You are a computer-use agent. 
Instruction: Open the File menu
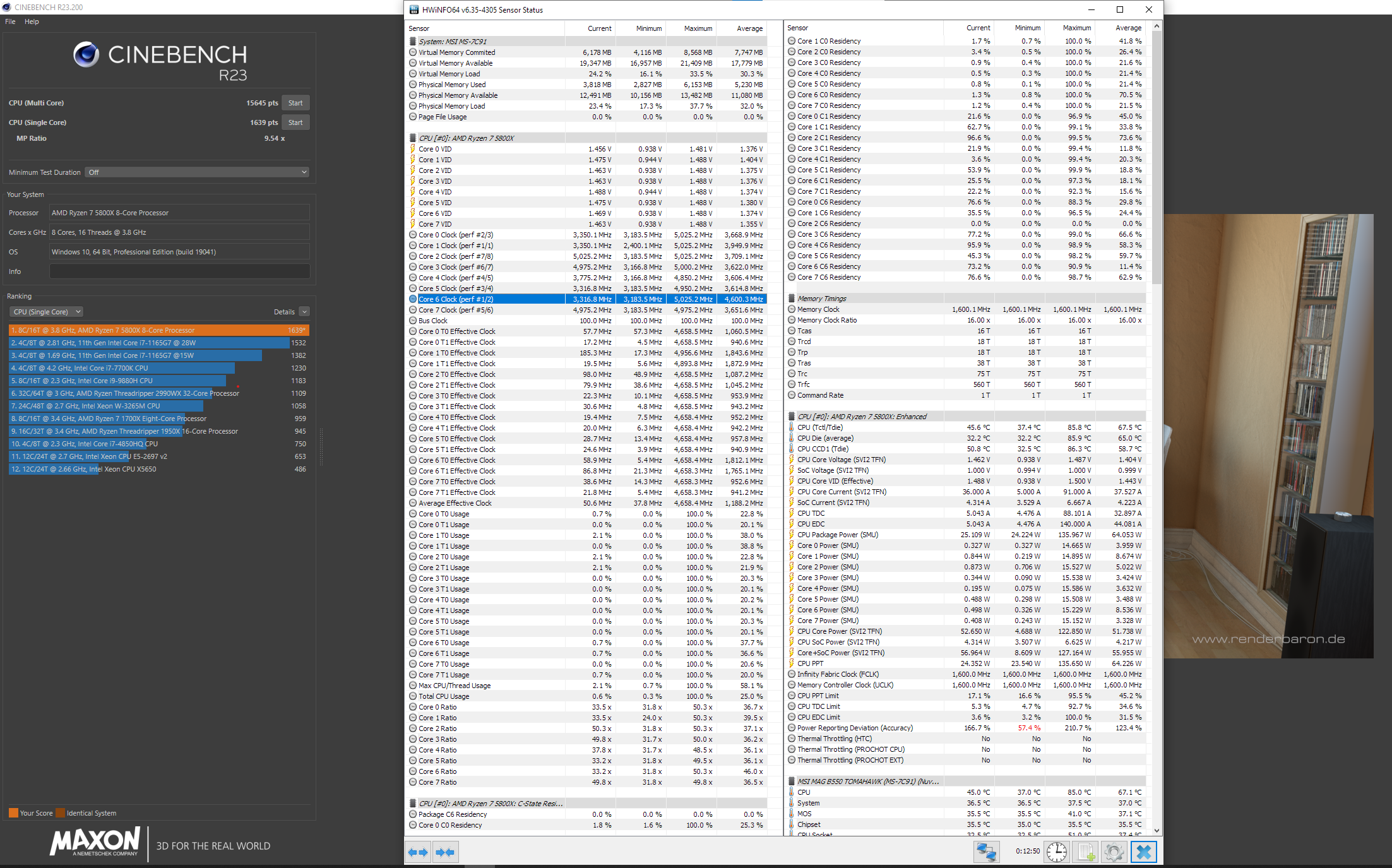pos(10,21)
